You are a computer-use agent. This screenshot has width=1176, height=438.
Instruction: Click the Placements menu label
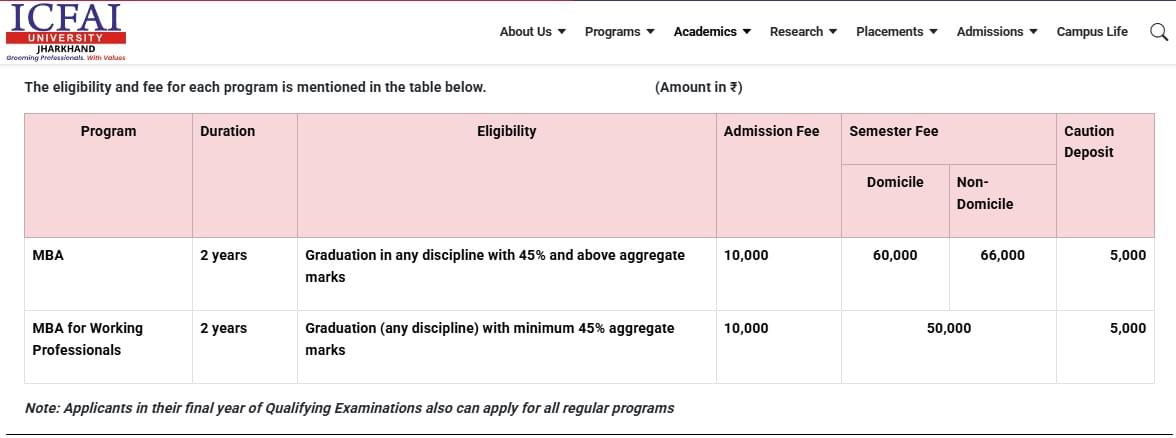(889, 32)
